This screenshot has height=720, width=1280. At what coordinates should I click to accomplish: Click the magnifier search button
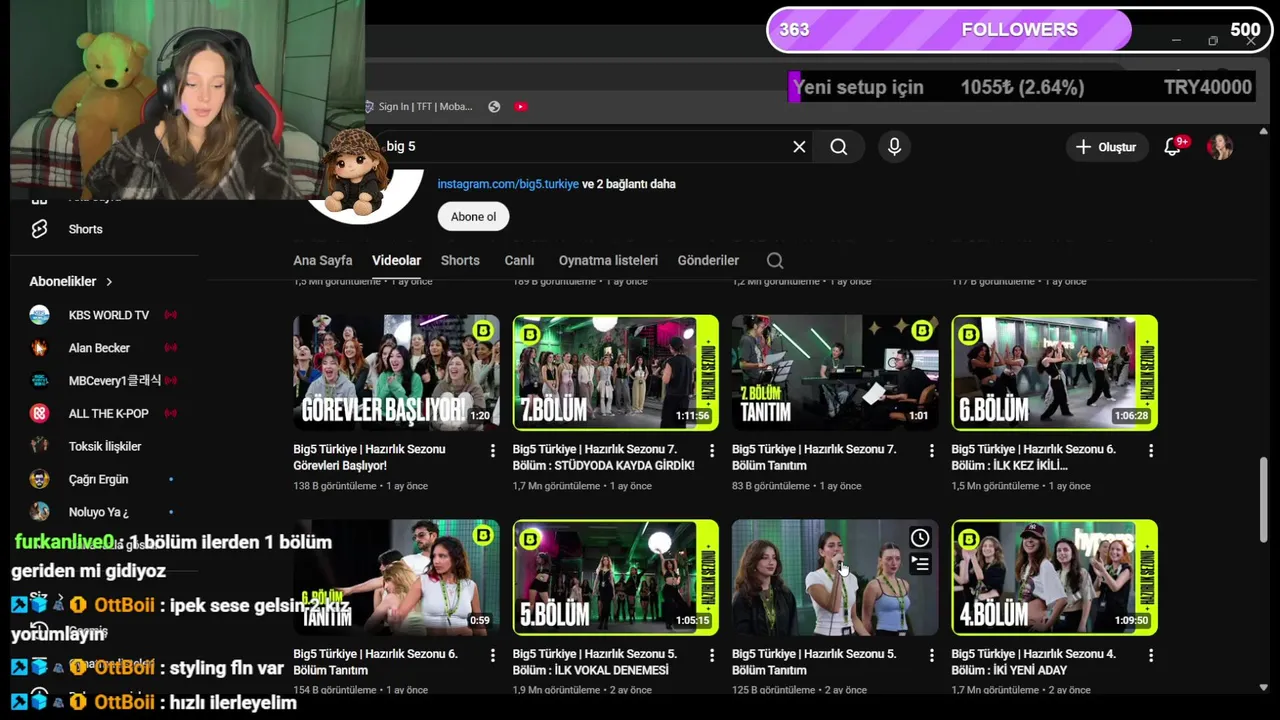pyautogui.click(x=839, y=147)
